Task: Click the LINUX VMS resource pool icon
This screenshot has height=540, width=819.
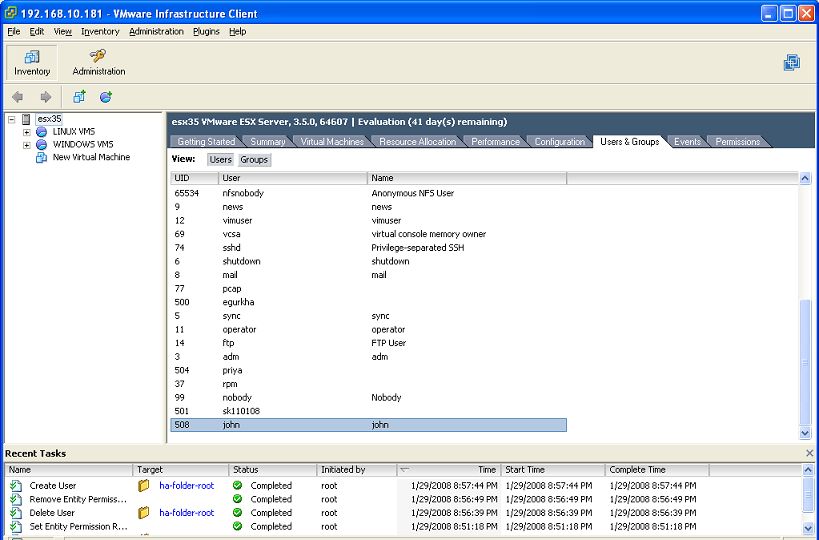Action: [41, 132]
